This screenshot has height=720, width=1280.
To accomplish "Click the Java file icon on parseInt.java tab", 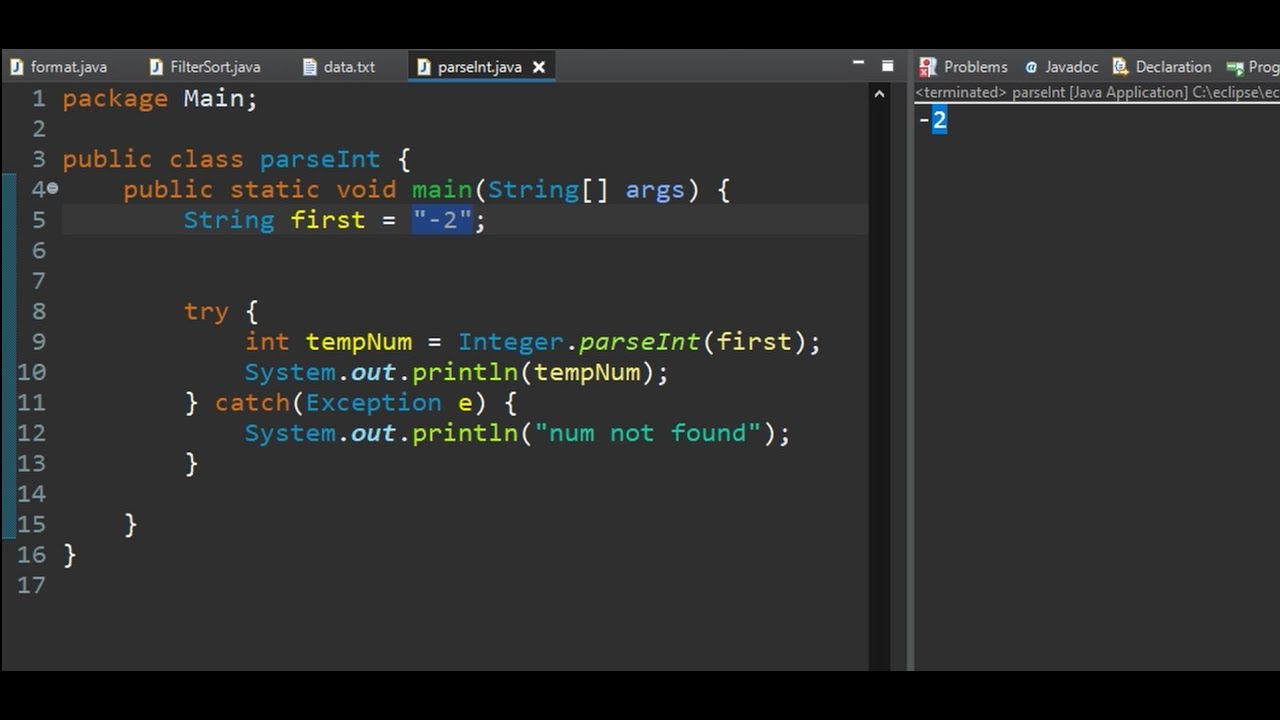I will click(423, 67).
